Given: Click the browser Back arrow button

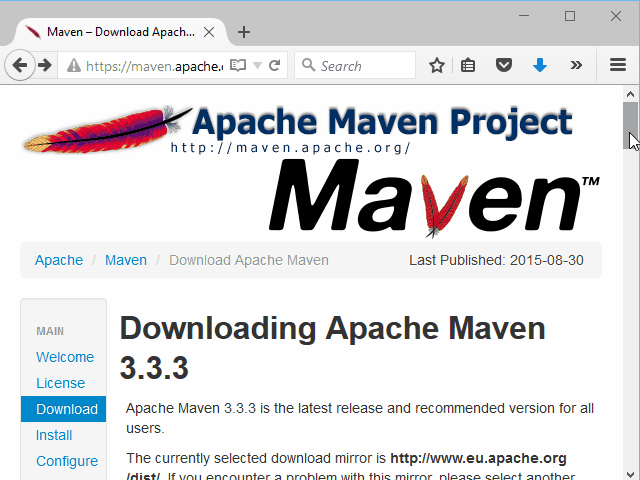Looking at the screenshot, I should pyautogui.click(x=19, y=66).
